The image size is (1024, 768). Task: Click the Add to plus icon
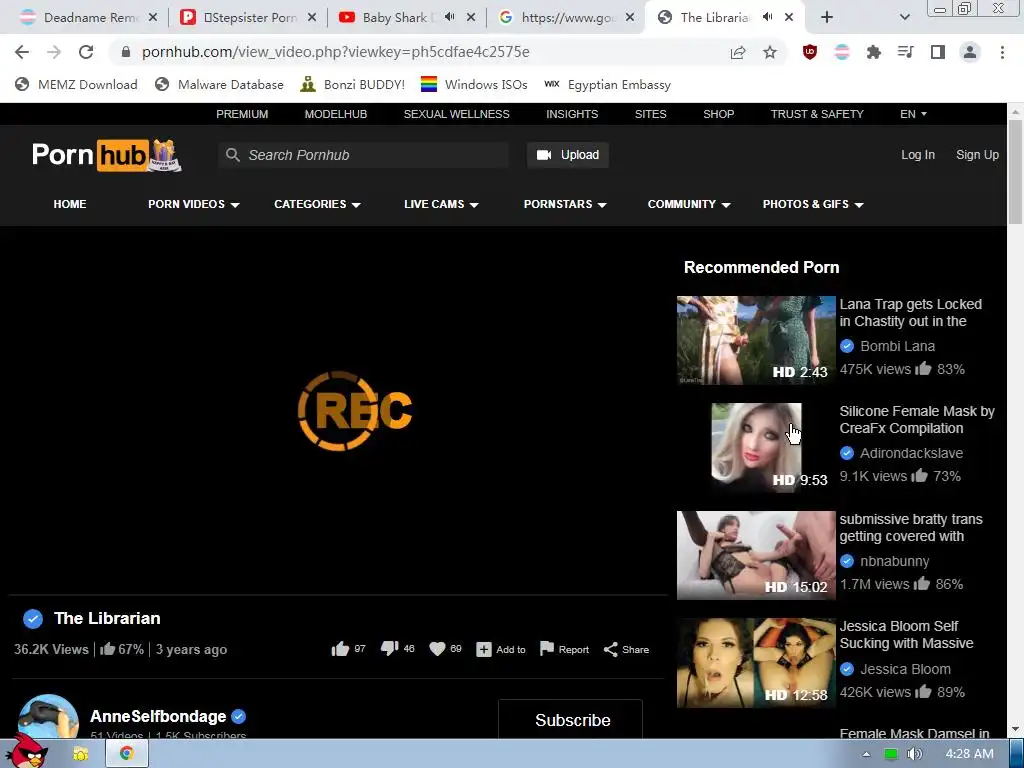pos(484,650)
